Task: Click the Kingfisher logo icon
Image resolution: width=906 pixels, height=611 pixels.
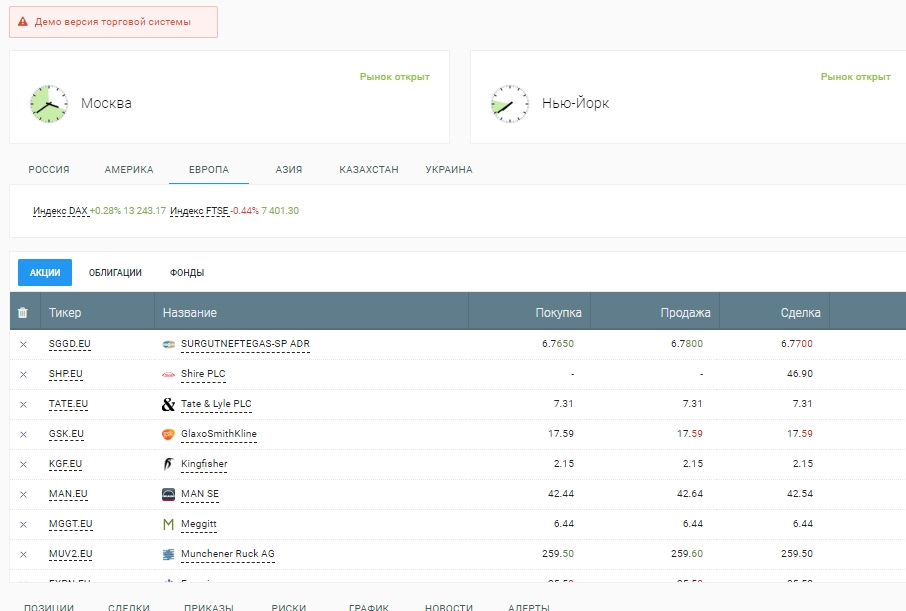Action: [168, 464]
